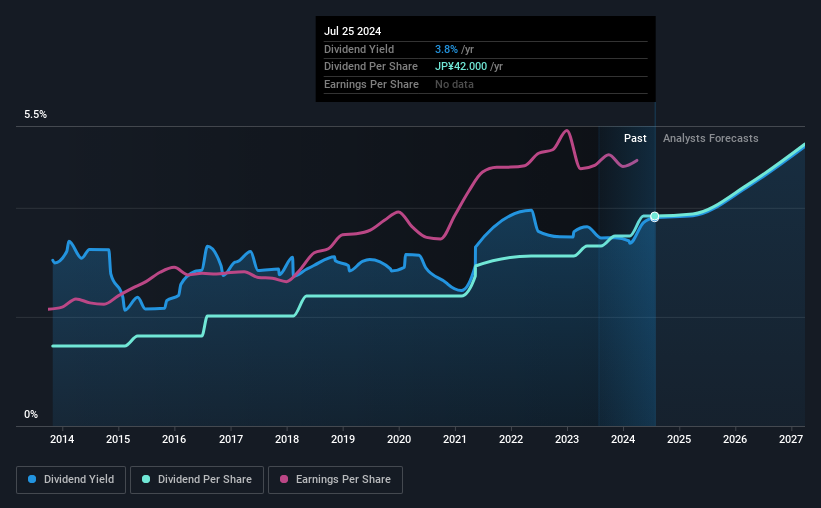
Task: Click the pink Earnings Per Share legend dot
Action: tap(284, 479)
